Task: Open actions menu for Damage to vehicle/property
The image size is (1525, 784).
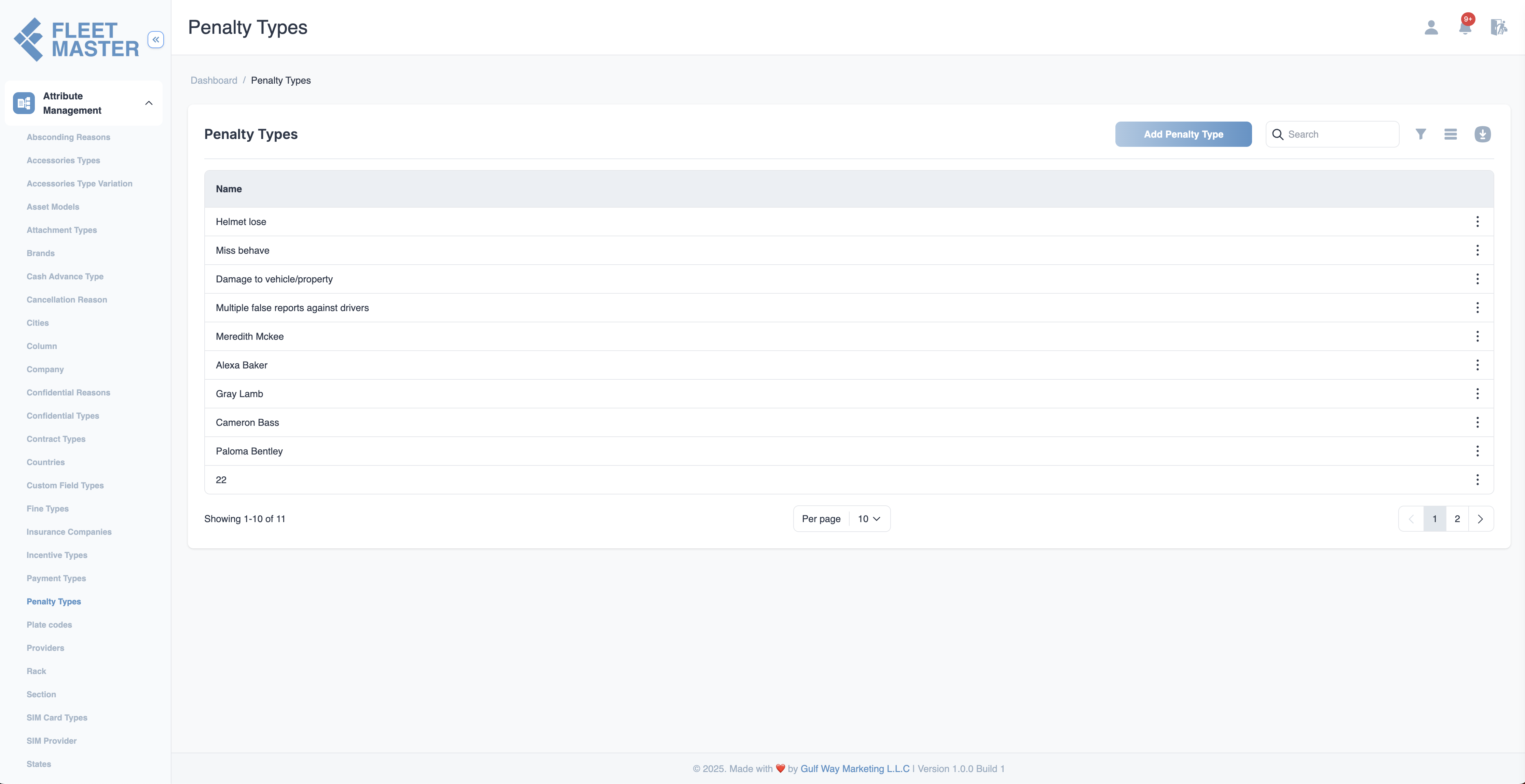Action: tap(1477, 279)
